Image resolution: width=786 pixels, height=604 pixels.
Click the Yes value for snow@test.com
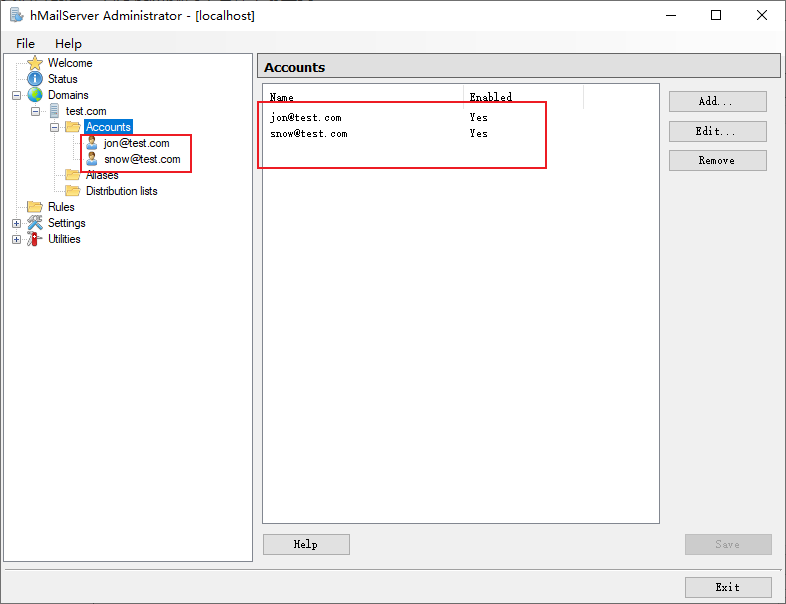[x=479, y=133]
